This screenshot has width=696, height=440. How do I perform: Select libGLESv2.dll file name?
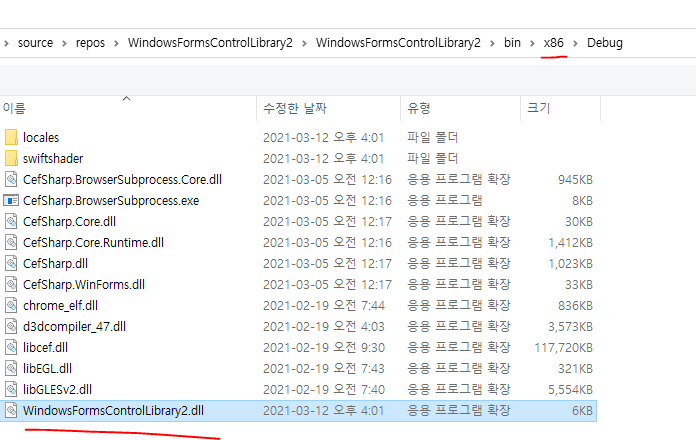[57, 390]
